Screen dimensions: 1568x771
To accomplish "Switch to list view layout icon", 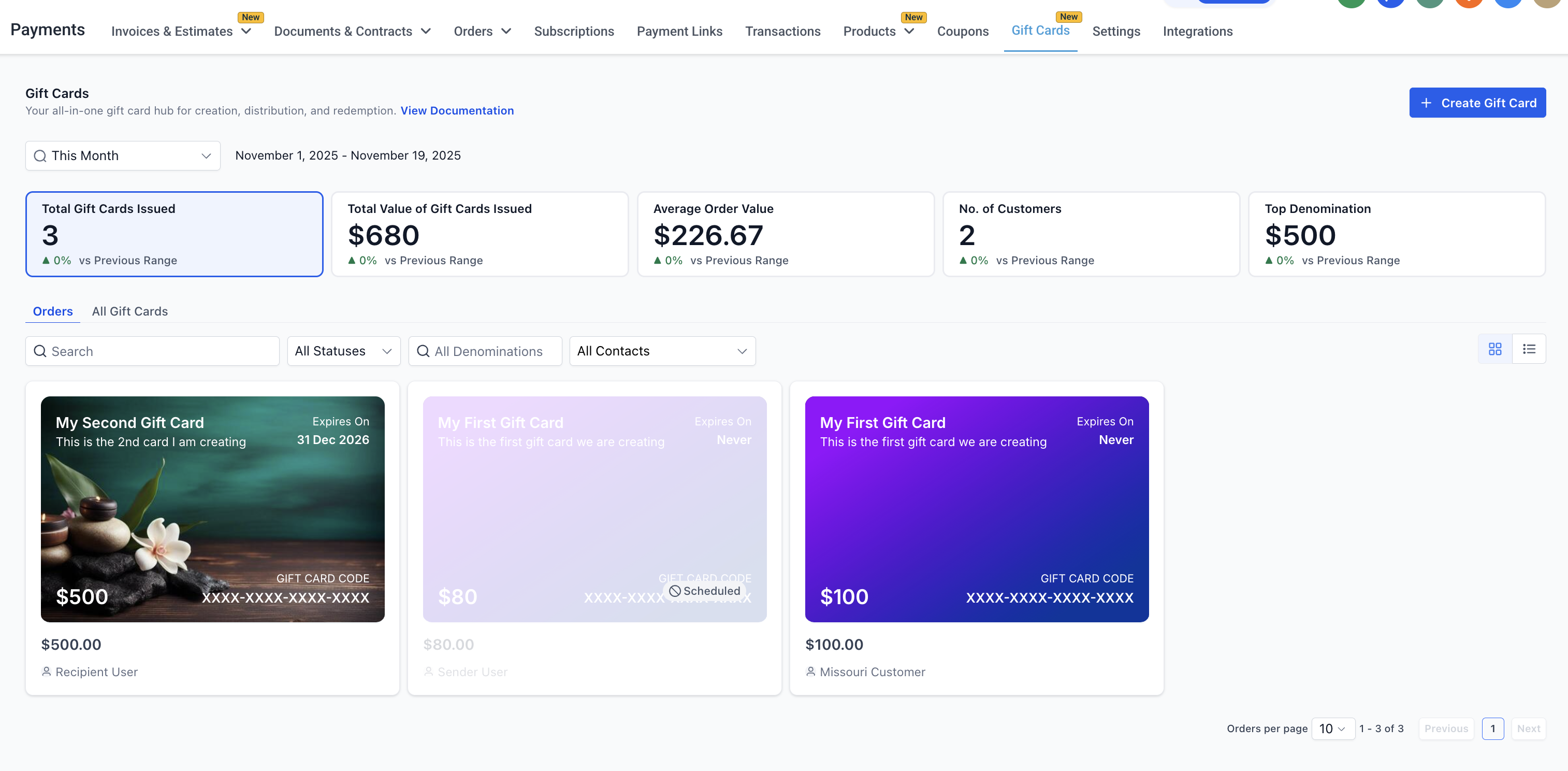I will pos(1529,349).
